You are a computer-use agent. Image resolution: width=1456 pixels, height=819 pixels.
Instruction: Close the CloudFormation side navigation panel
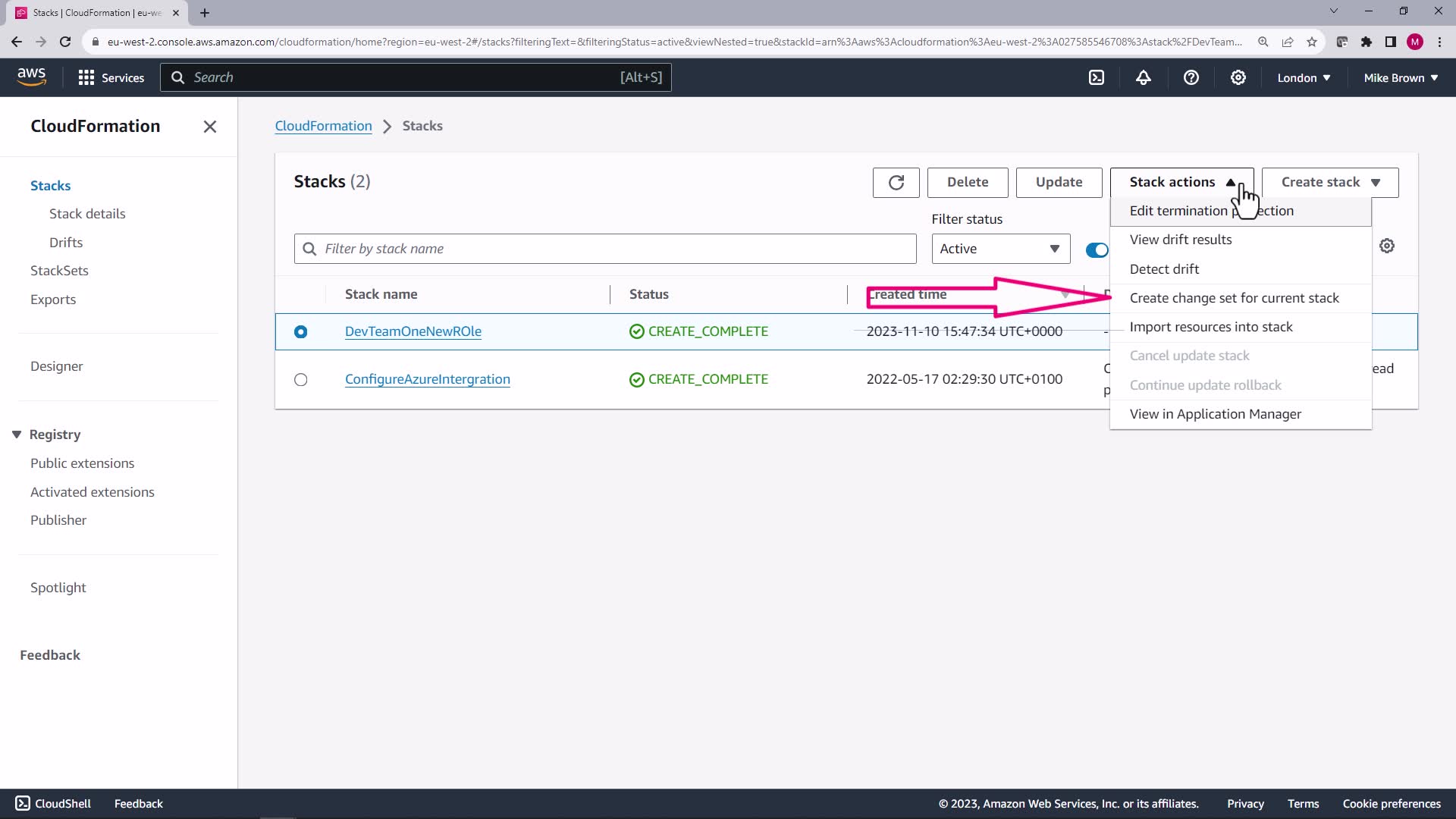point(210,127)
